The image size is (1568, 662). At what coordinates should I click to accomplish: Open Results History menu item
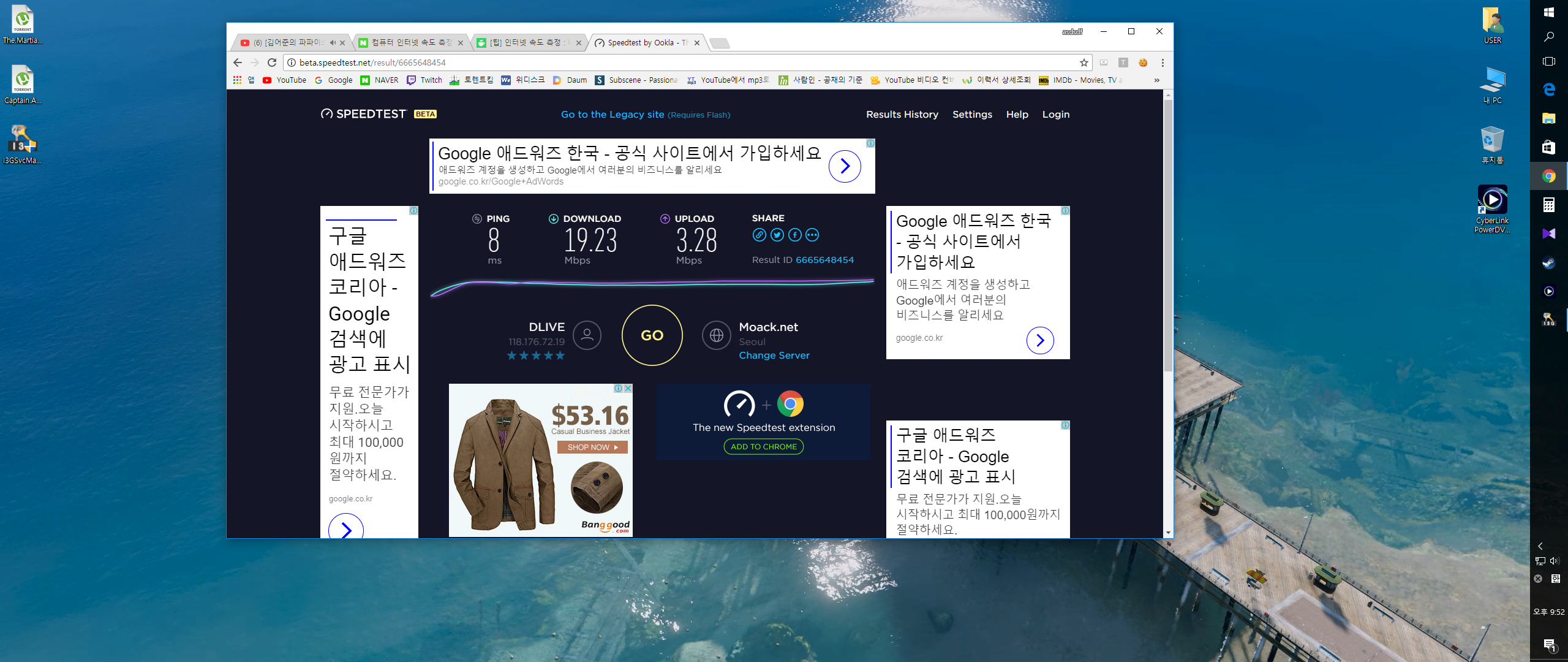click(902, 115)
